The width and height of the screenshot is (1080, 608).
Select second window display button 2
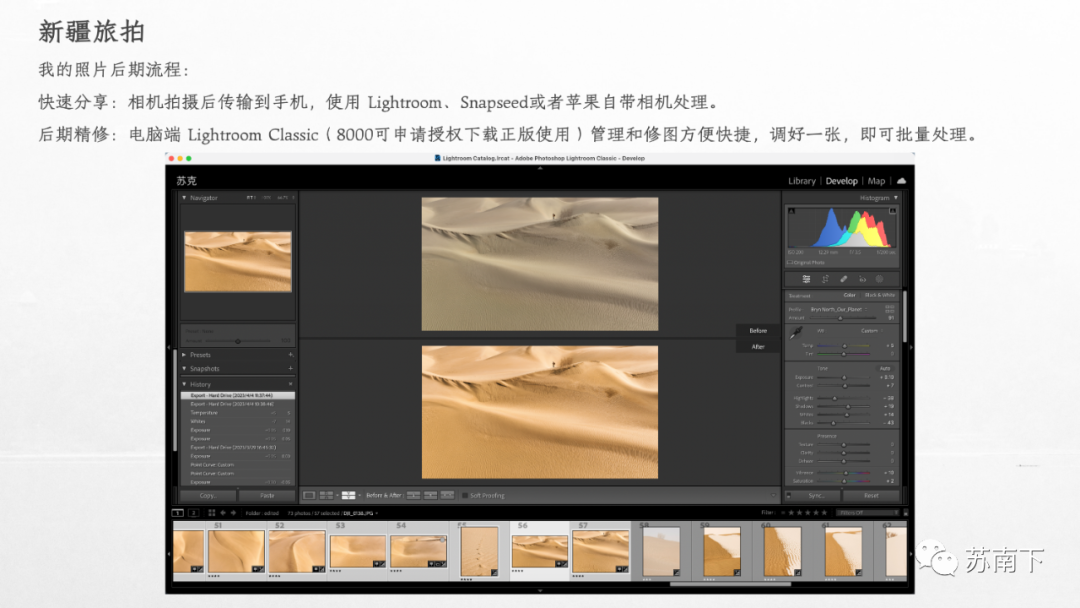pos(194,513)
